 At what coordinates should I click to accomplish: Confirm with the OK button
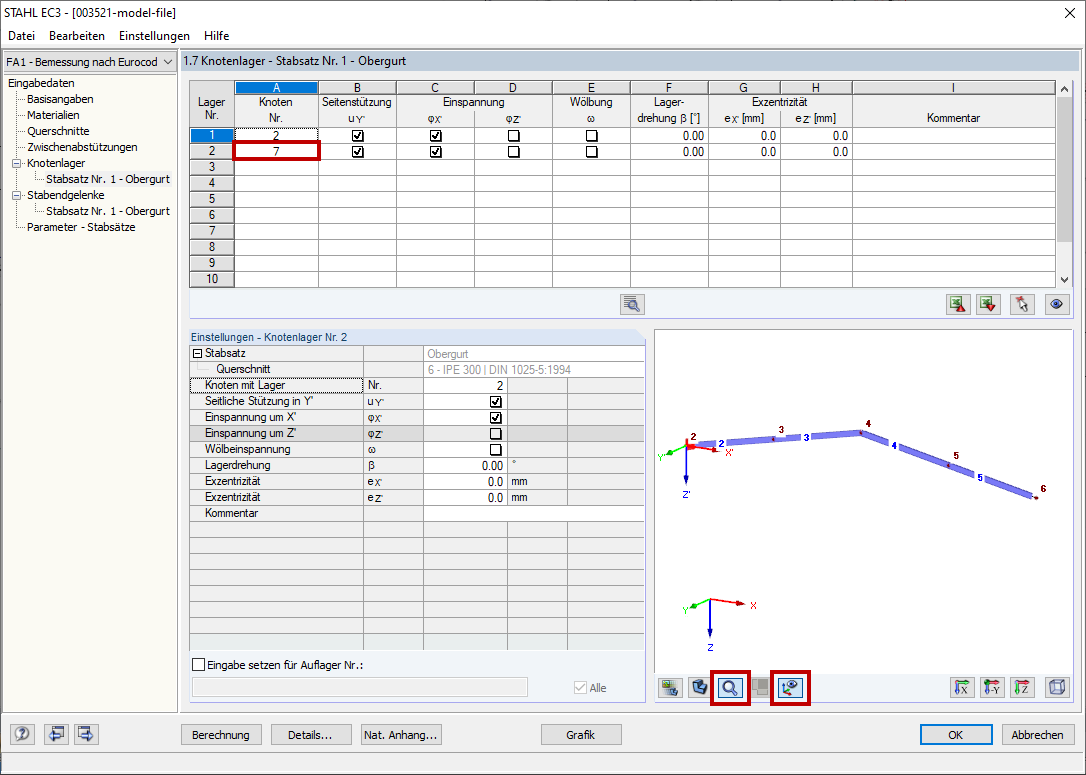[956, 735]
